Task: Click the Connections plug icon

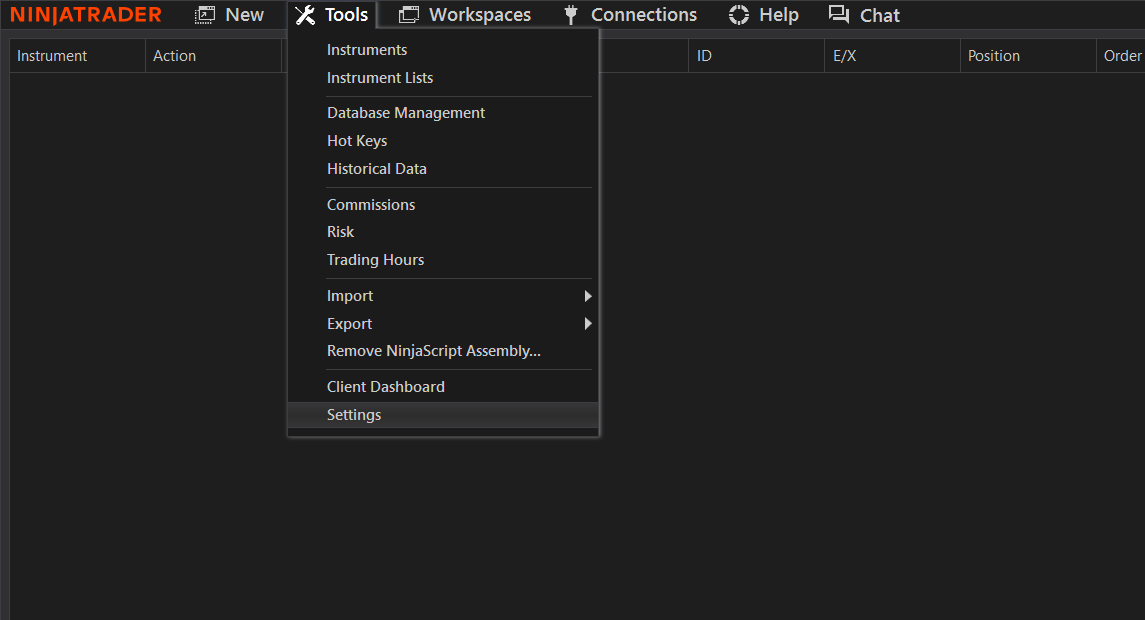Action: point(571,15)
